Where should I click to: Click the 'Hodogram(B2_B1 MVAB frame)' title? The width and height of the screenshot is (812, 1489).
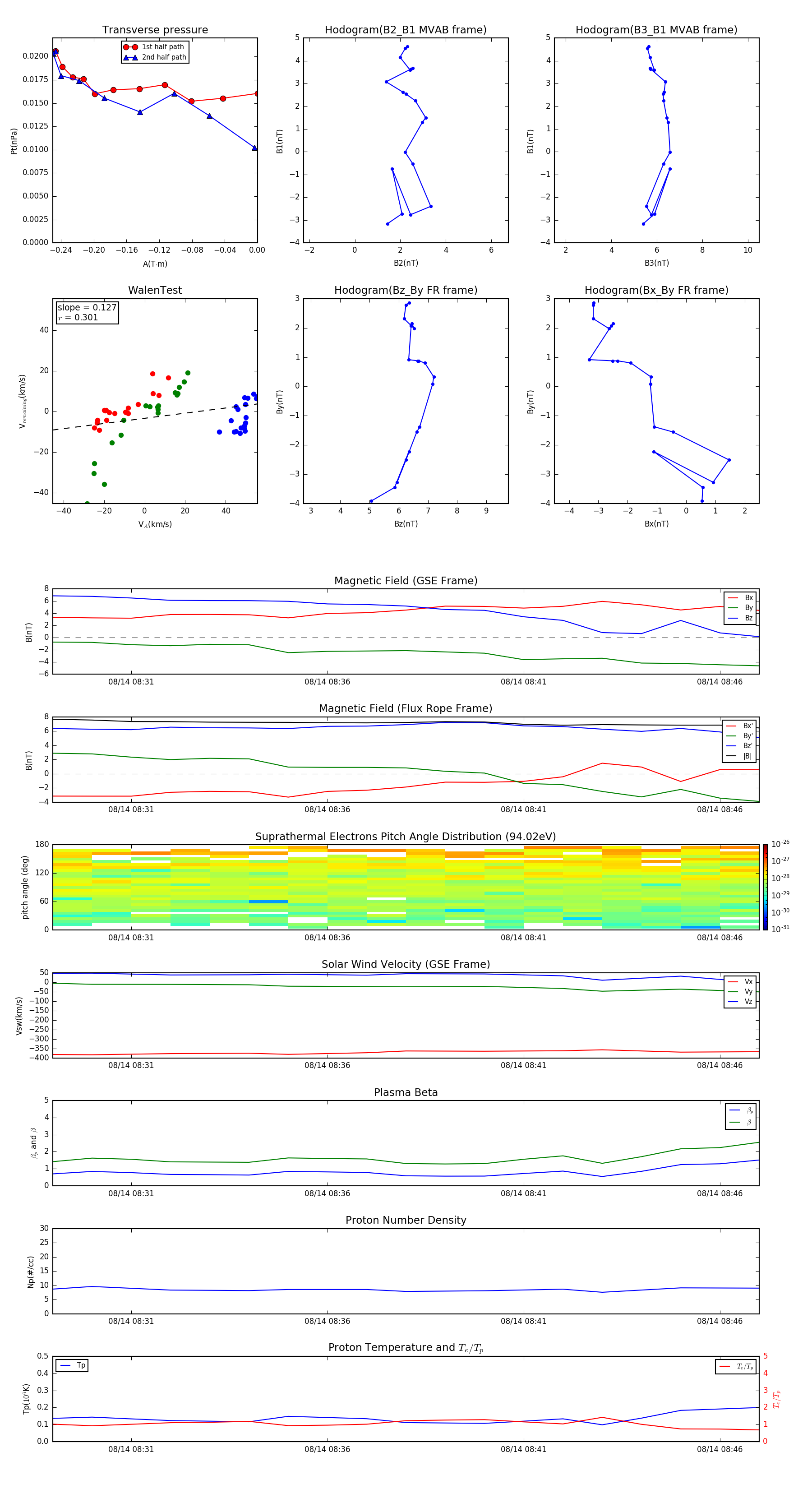tap(406, 30)
